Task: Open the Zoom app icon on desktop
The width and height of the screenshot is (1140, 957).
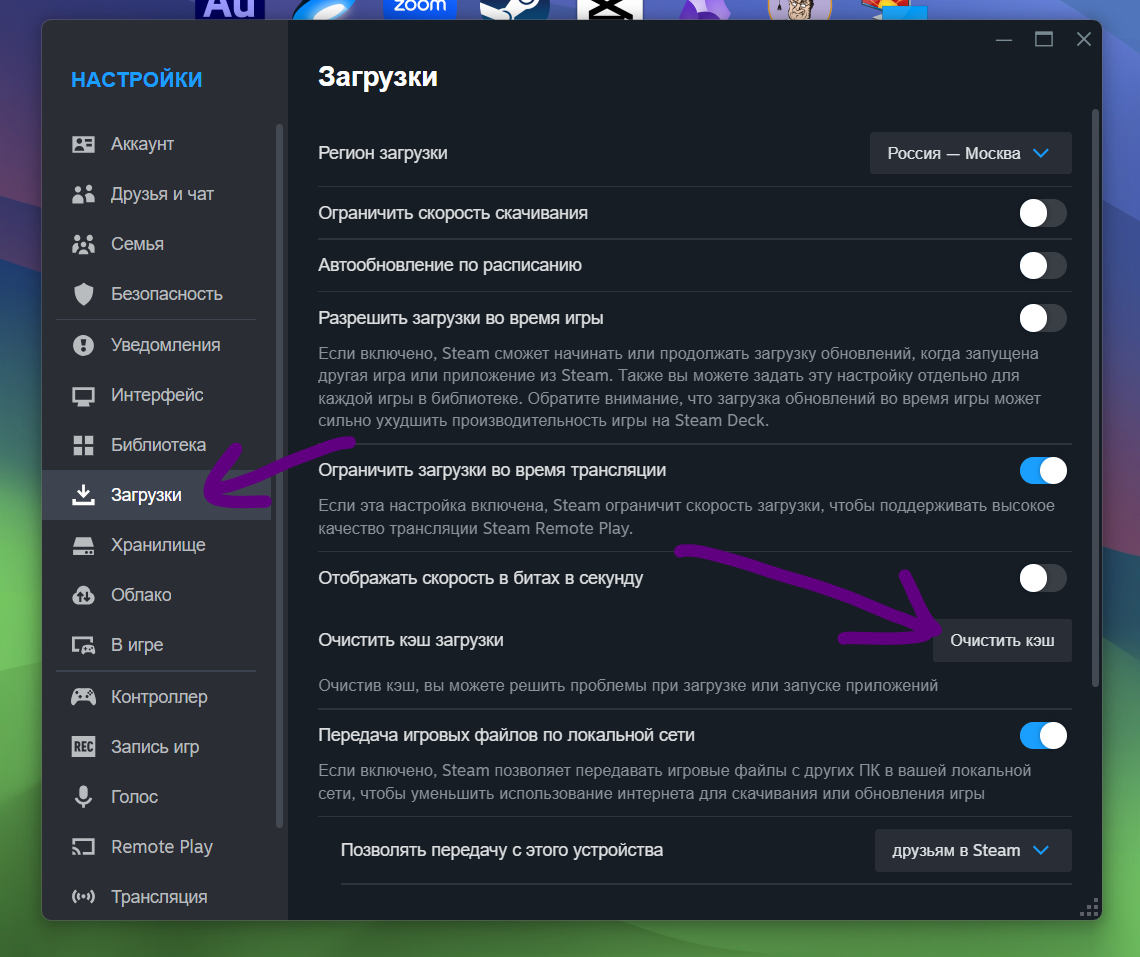Action: [x=420, y=9]
